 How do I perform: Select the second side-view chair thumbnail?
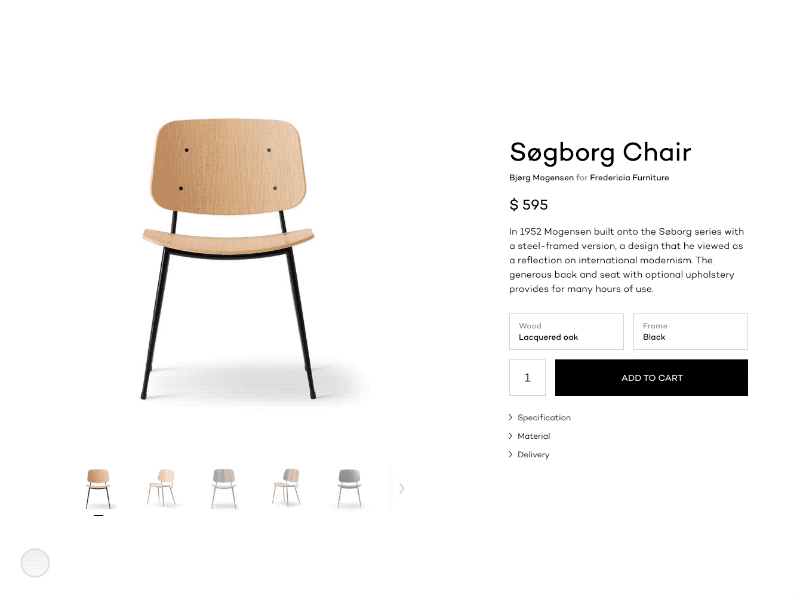tap(162, 487)
